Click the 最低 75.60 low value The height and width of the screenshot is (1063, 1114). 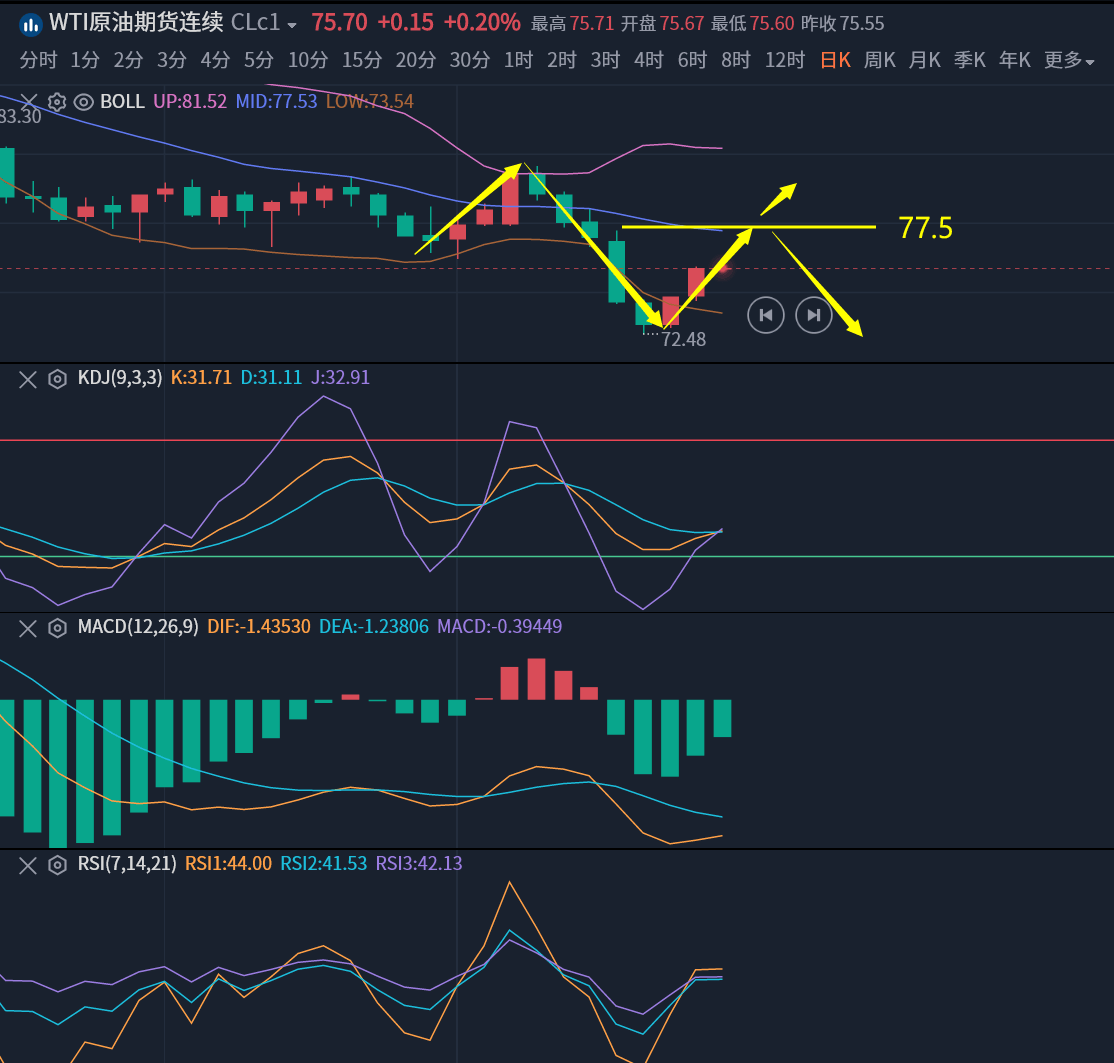(752, 24)
